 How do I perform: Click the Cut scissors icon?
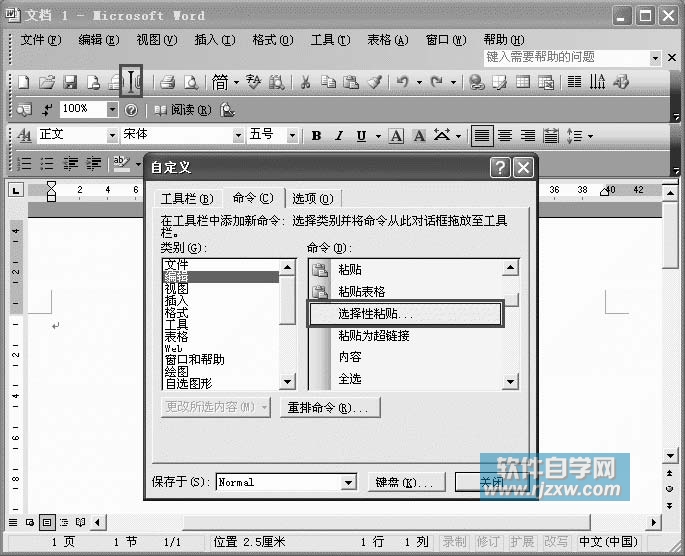click(x=305, y=82)
